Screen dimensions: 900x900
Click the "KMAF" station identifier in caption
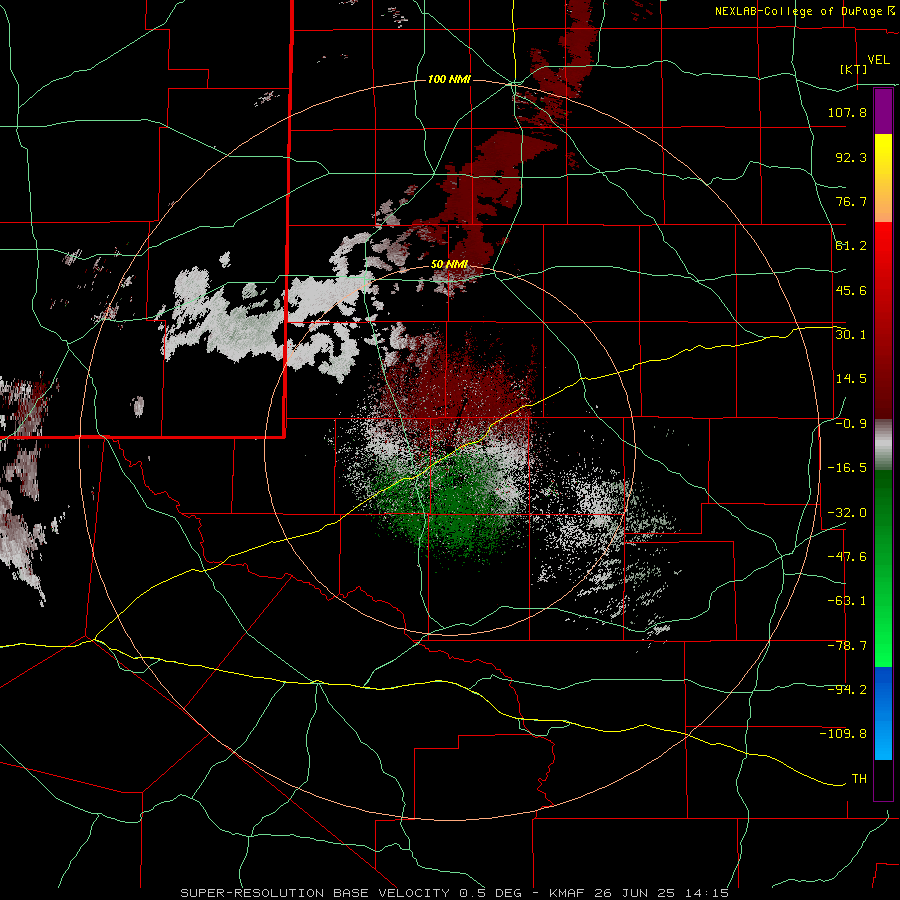[567, 893]
